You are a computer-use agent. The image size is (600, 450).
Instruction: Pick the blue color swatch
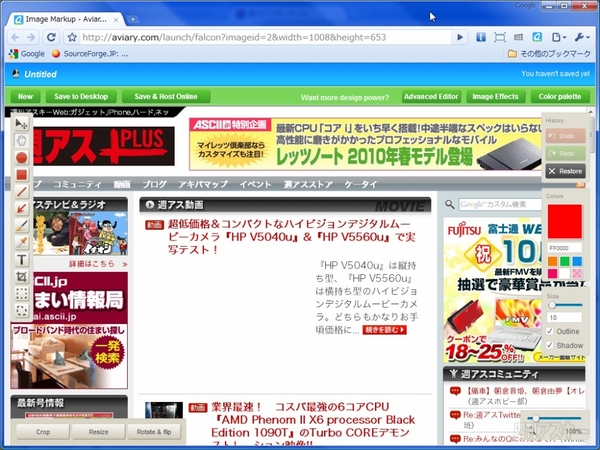pos(577,261)
